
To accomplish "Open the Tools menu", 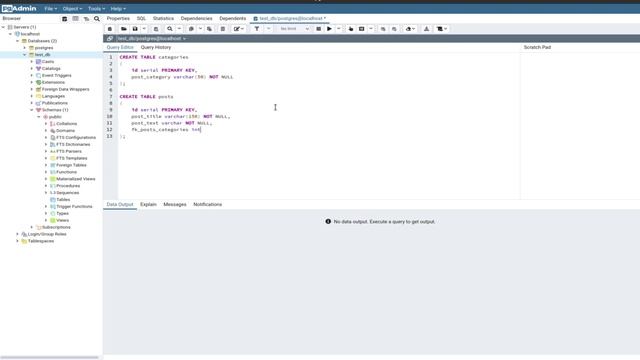I will 96,9.
